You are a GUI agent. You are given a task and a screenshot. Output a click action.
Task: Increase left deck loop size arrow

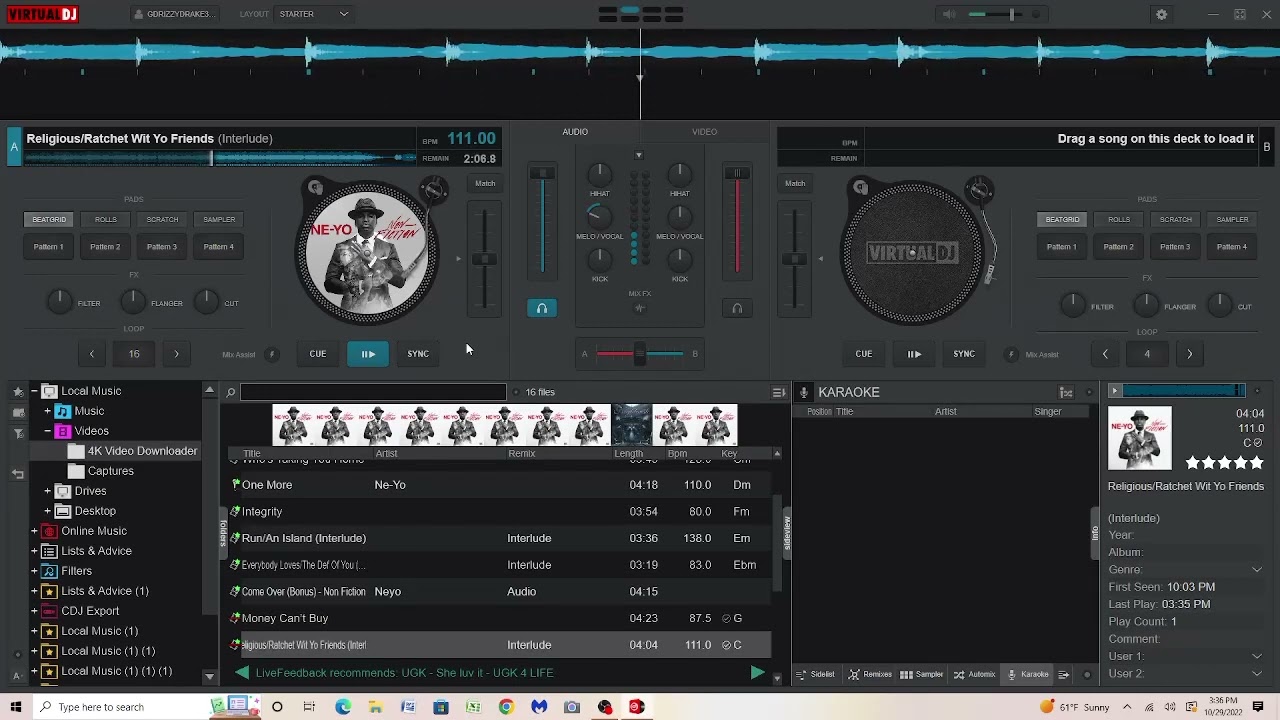coord(176,354)
